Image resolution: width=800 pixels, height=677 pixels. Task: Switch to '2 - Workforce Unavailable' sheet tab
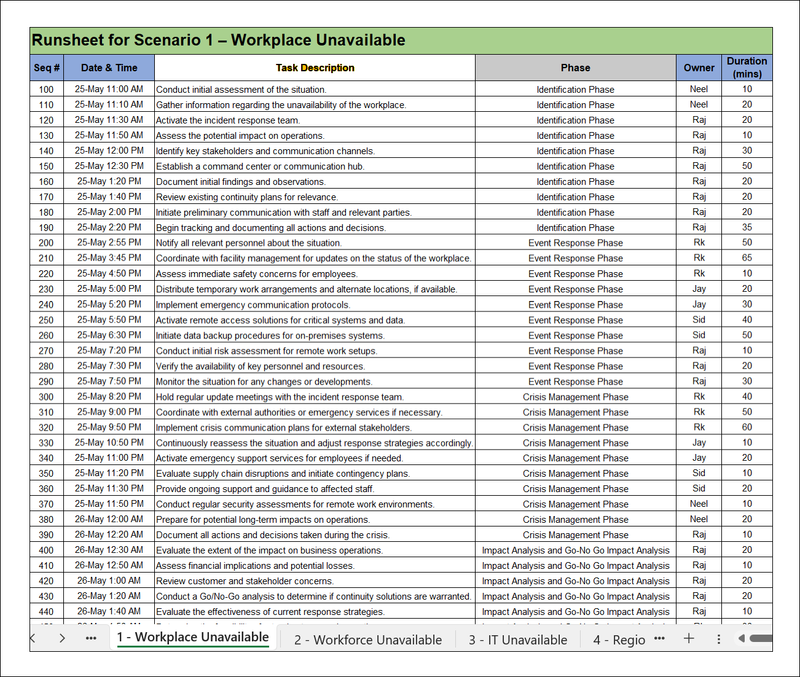367,639
